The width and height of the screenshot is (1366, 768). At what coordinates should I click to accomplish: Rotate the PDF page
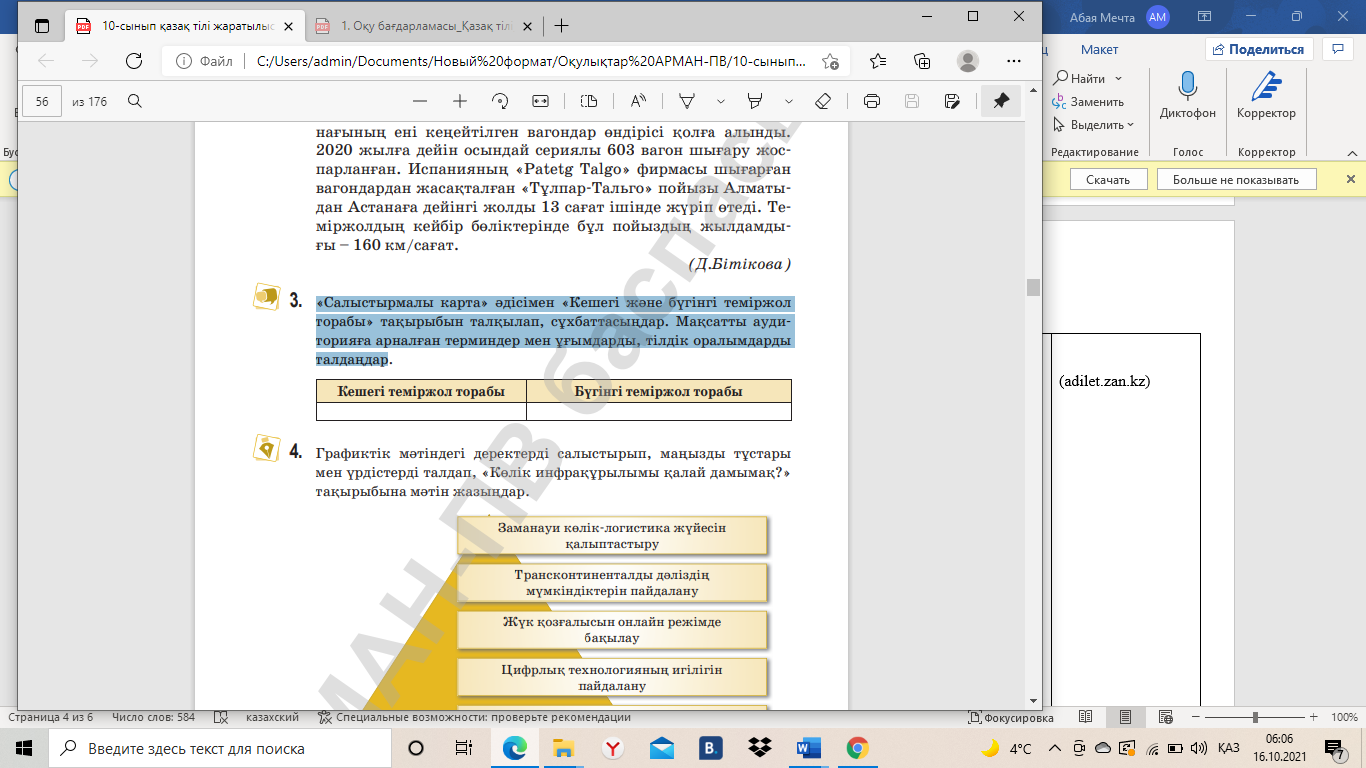[x=500, y=101]
